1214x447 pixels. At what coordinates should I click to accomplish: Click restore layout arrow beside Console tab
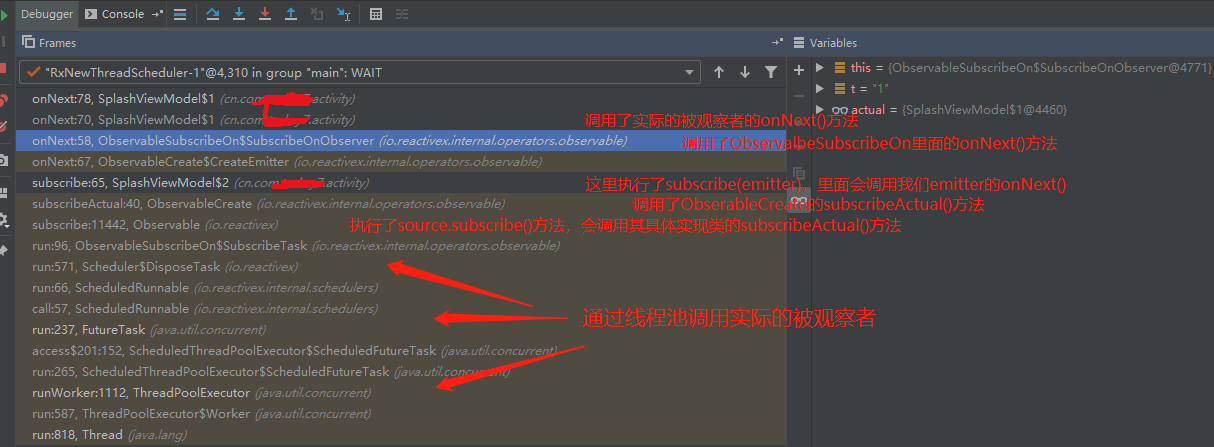[x=158, y=14]
